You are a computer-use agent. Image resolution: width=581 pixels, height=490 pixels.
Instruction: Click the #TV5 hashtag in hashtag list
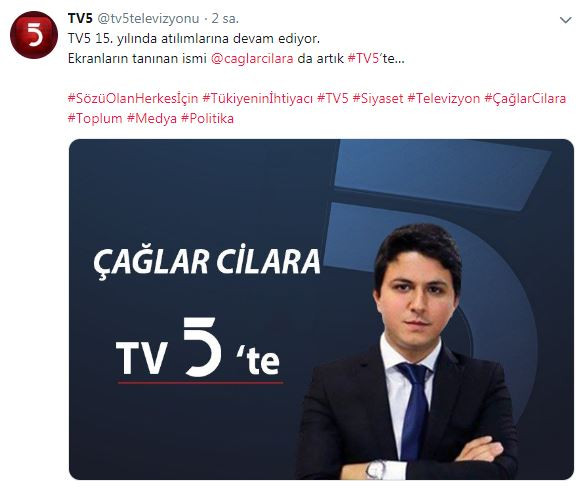333,98
